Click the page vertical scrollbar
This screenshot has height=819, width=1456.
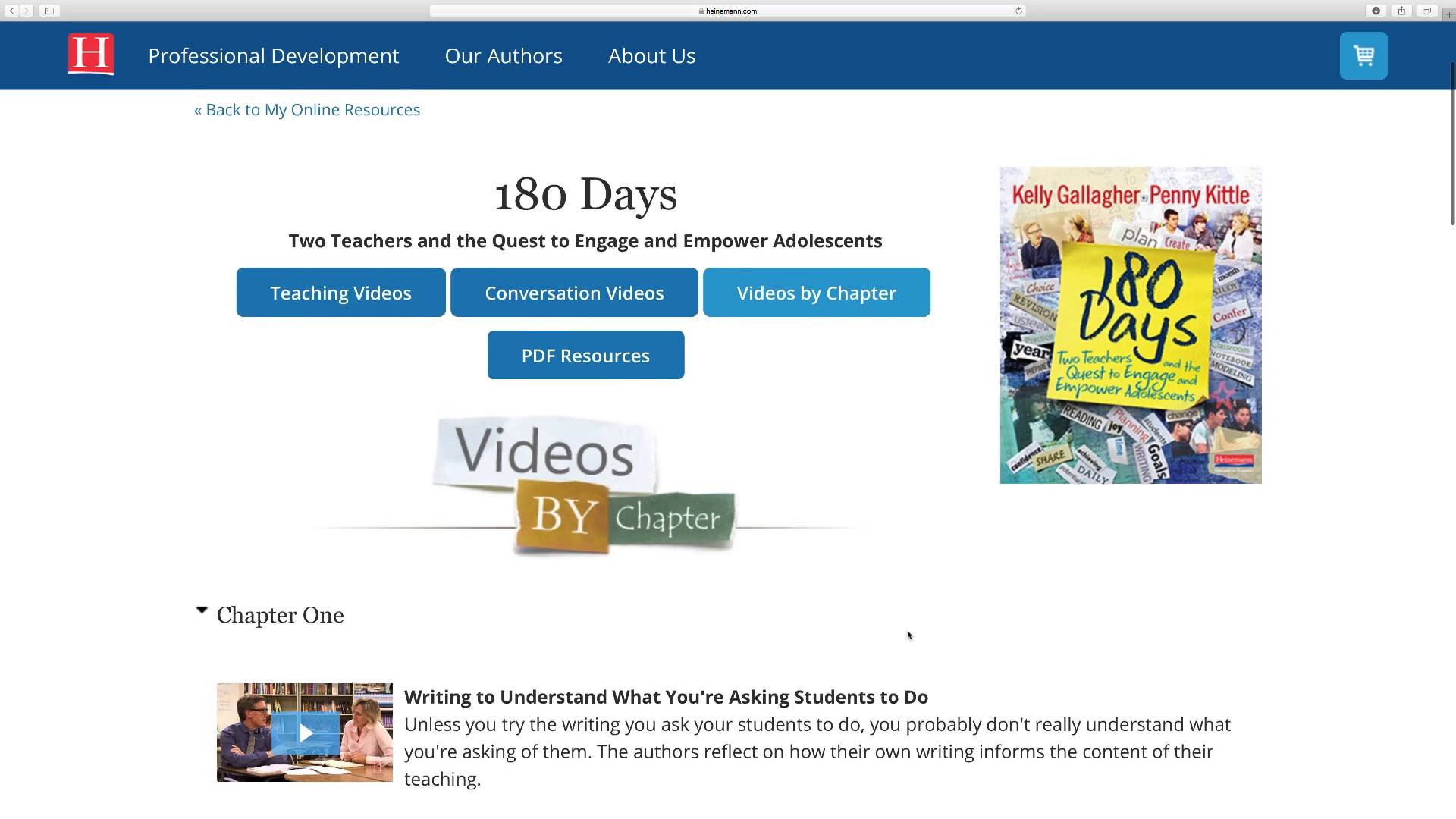click(x=1452, y=144)
